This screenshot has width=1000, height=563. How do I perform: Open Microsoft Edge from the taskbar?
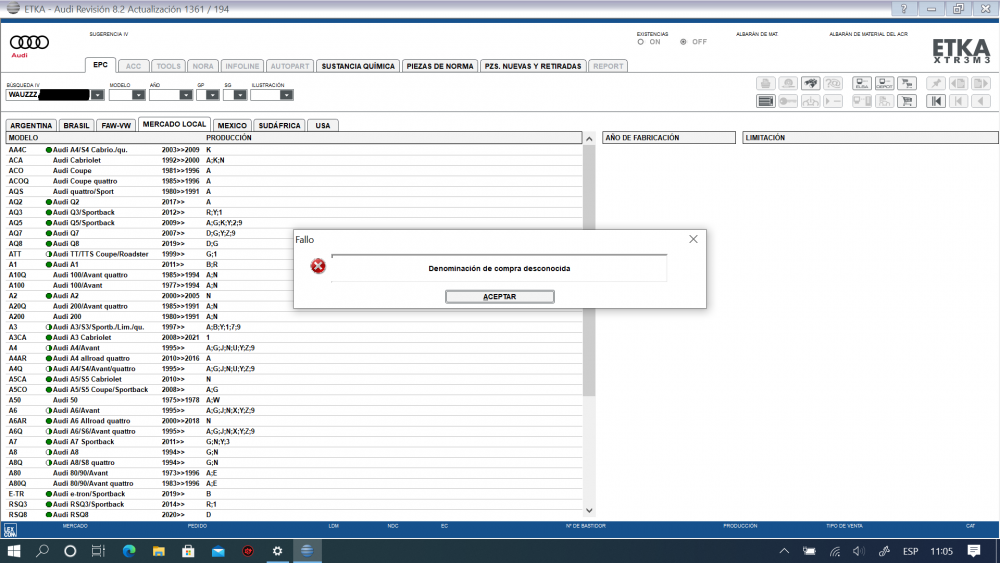(x=128, y=551)
